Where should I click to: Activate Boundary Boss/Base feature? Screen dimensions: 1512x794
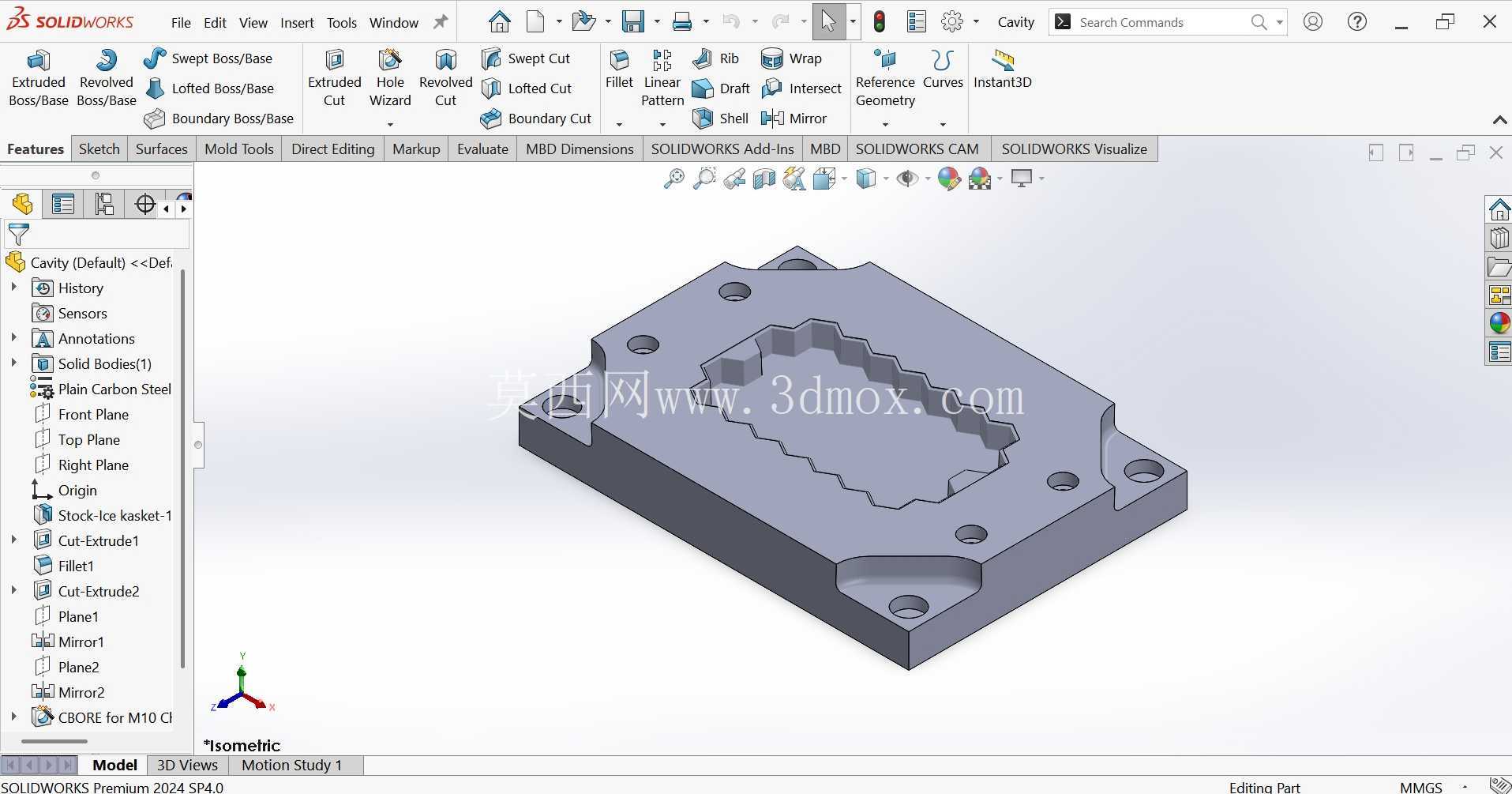tap(219, 119)
